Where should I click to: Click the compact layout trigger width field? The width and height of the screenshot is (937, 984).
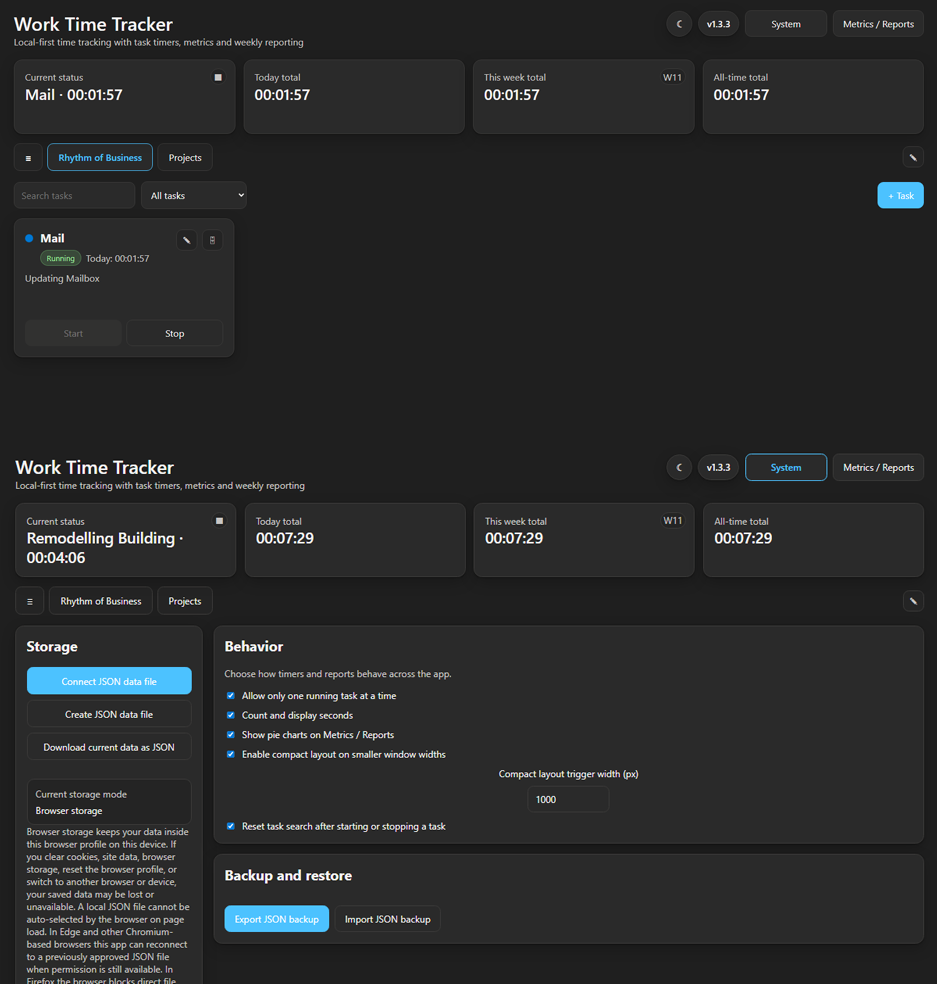click(568, 799)
